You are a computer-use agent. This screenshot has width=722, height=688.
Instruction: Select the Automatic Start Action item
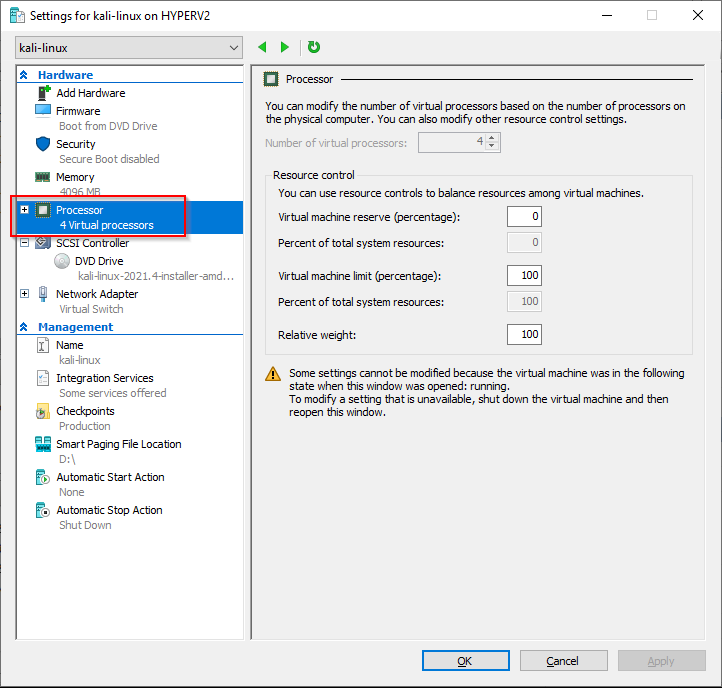(43, 477)
